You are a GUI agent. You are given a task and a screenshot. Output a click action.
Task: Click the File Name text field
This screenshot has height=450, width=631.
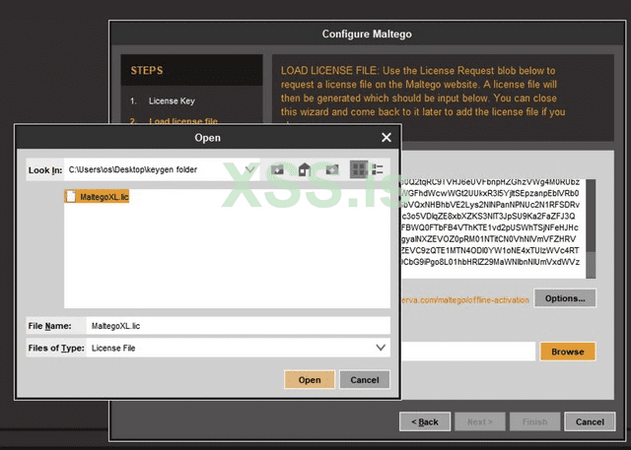[238, 326]
